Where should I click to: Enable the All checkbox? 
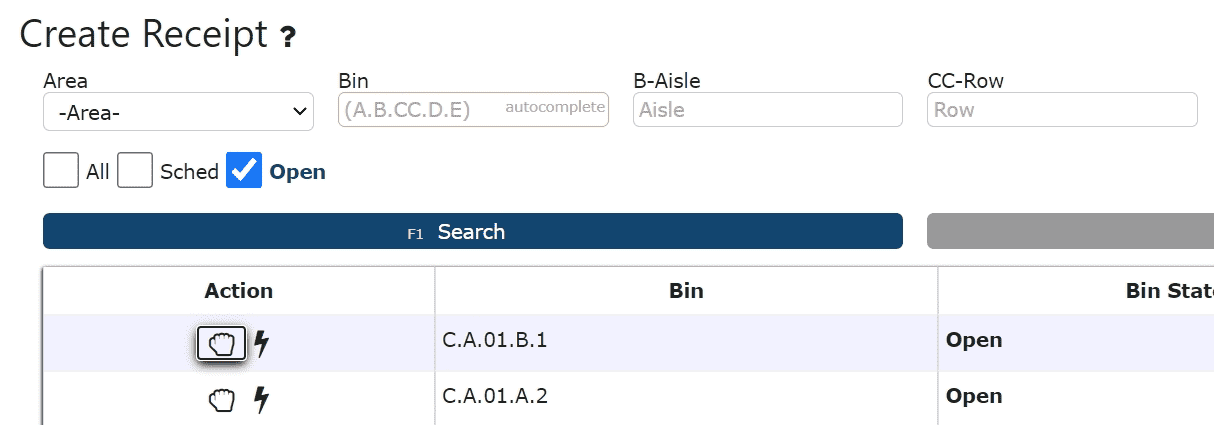[x=61, y=170]
